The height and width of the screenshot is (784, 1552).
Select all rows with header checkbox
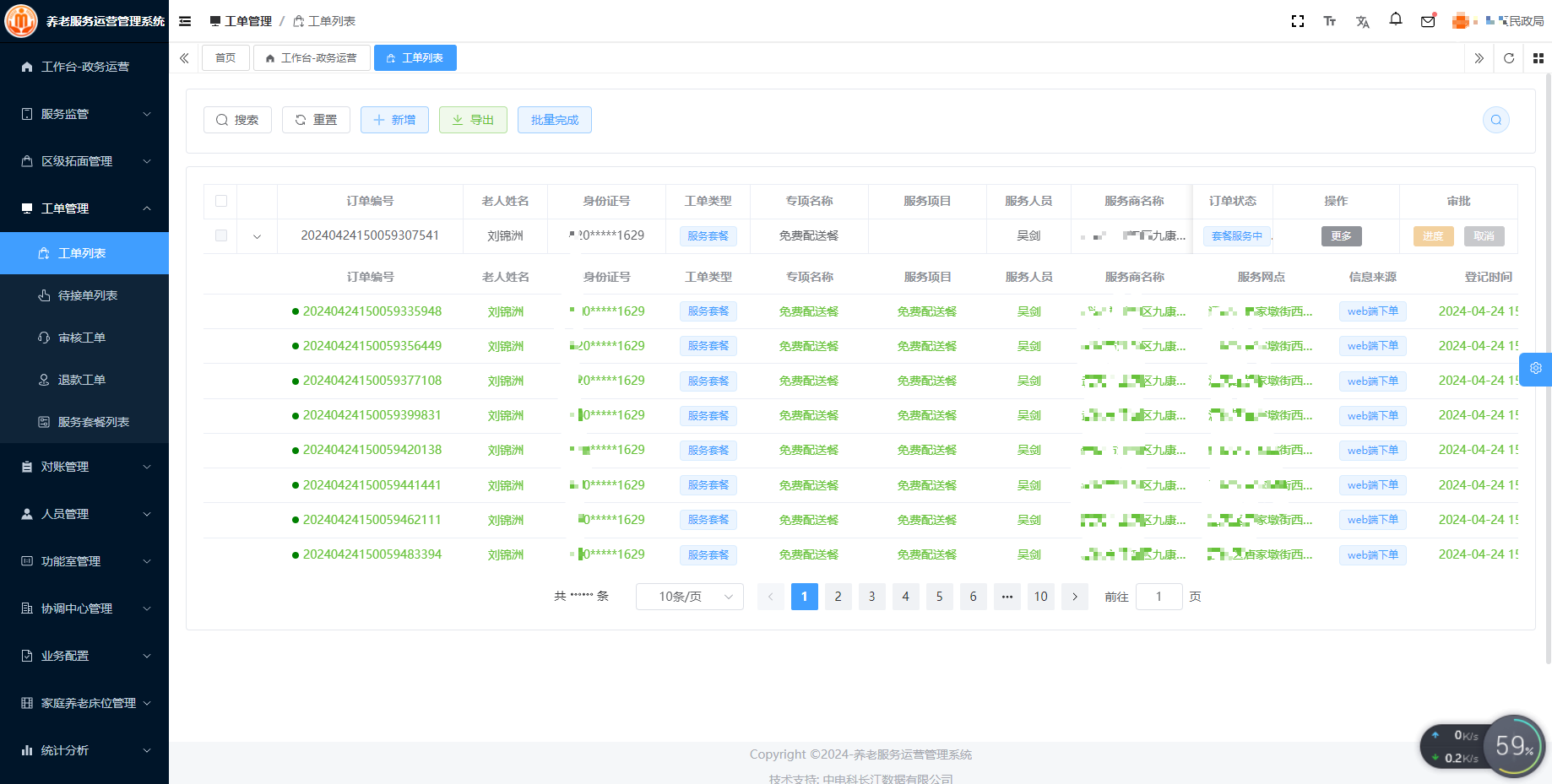click(x=221, y=201)
